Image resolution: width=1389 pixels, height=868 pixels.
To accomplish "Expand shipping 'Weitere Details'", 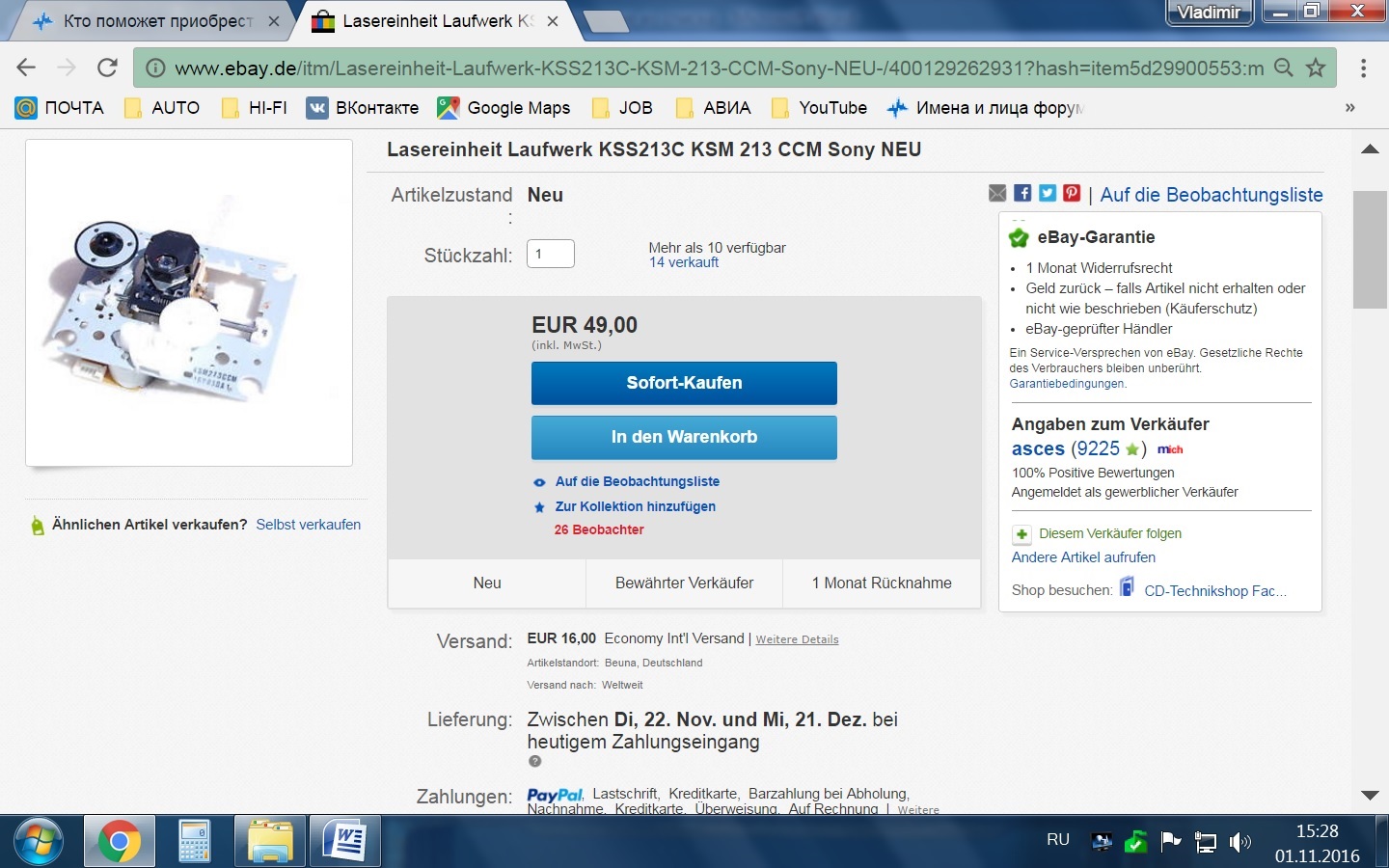I will pos(797,639).
